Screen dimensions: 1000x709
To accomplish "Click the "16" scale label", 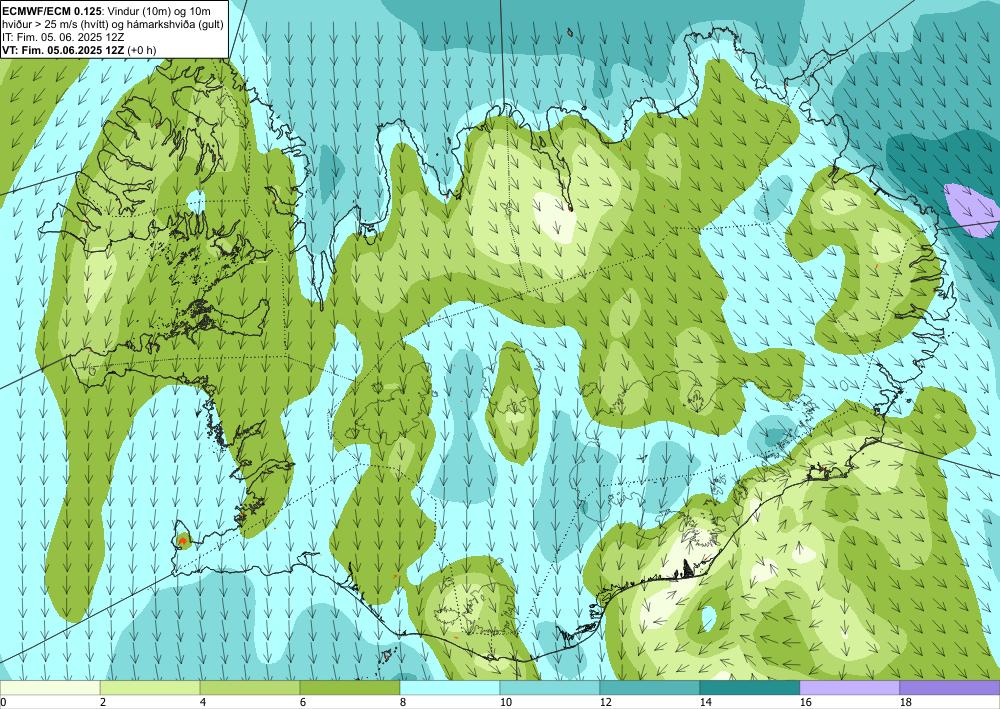I will click(x=805, y=702).
